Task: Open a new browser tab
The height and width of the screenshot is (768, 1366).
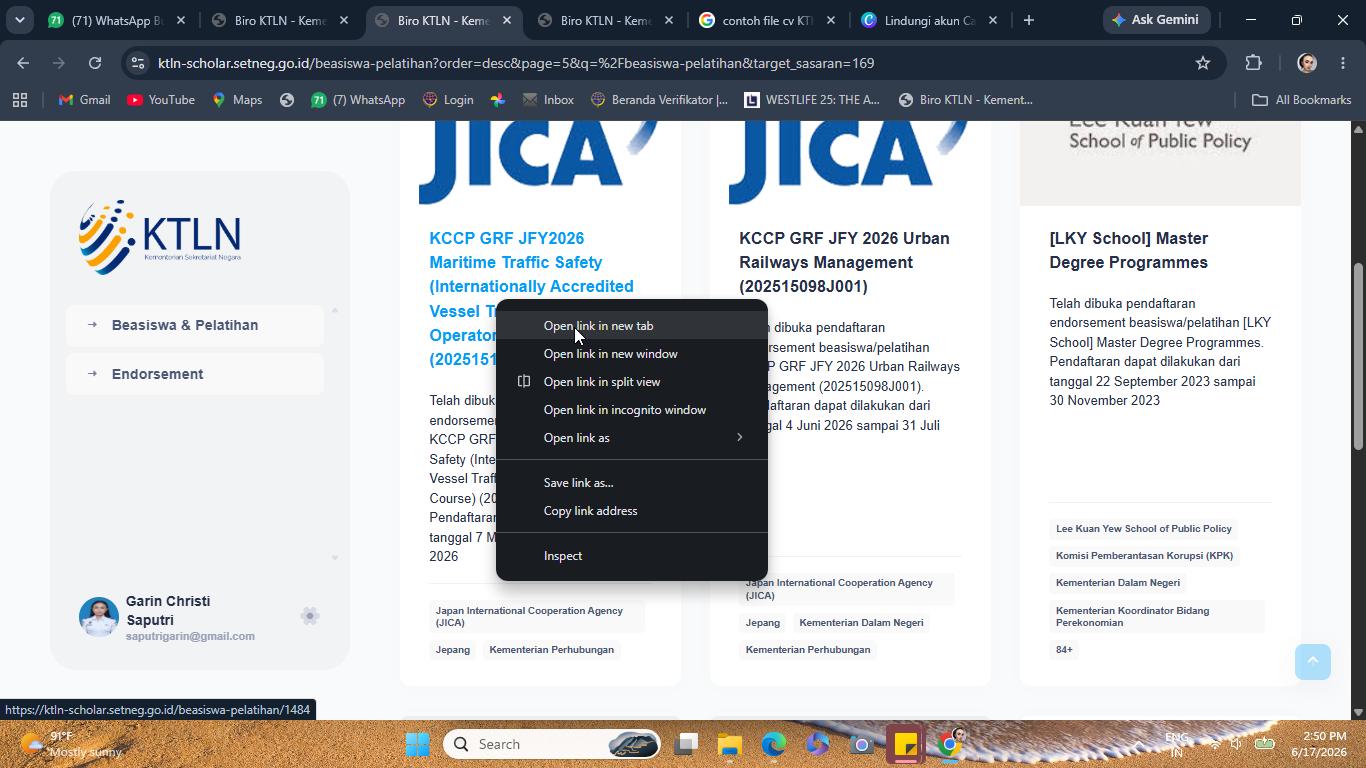Action: pos(1028,20)
